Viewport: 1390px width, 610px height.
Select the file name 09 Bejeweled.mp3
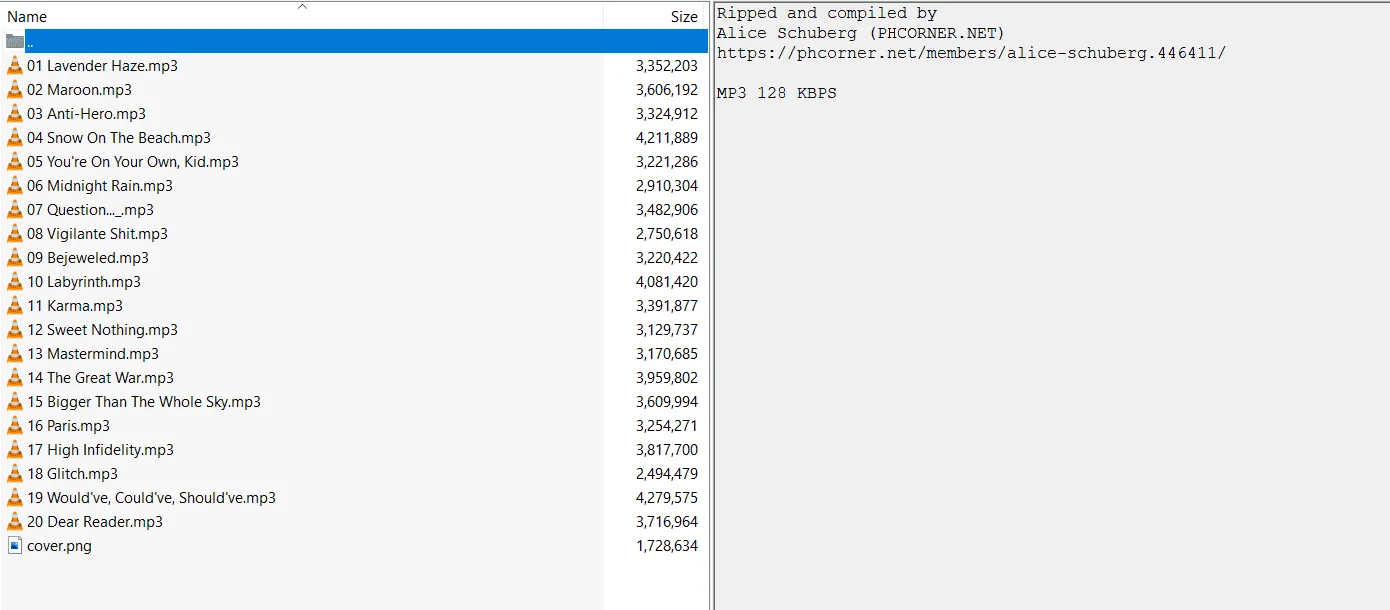click(88, 258)
